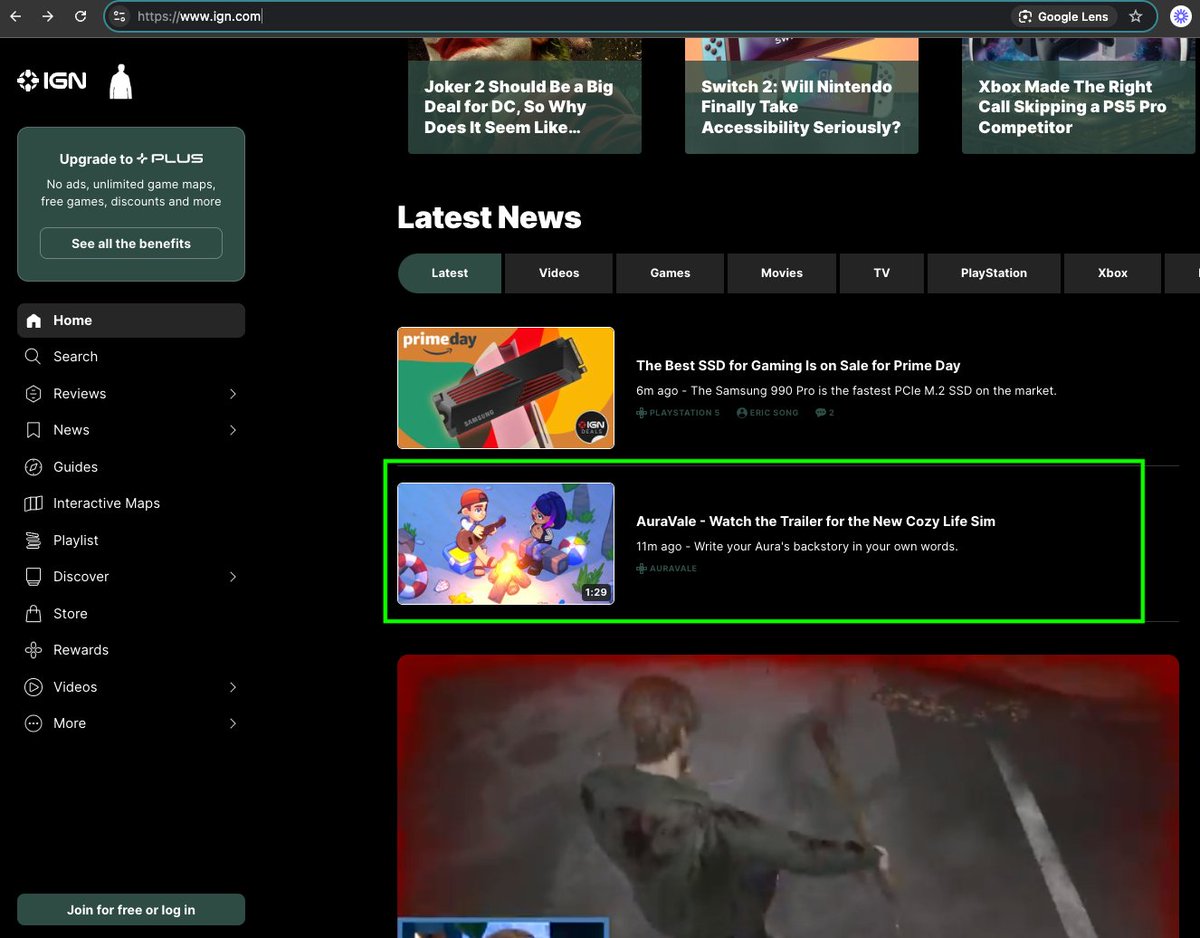
Task: Go forward with browser forward arrow
Action: pyautogui.click(x=48, y=16)
